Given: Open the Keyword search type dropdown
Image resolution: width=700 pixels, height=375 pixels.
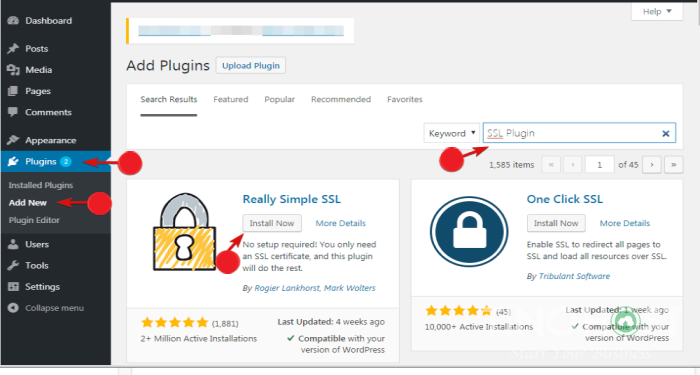Looking at the screenshot, I should pos(451,133).
